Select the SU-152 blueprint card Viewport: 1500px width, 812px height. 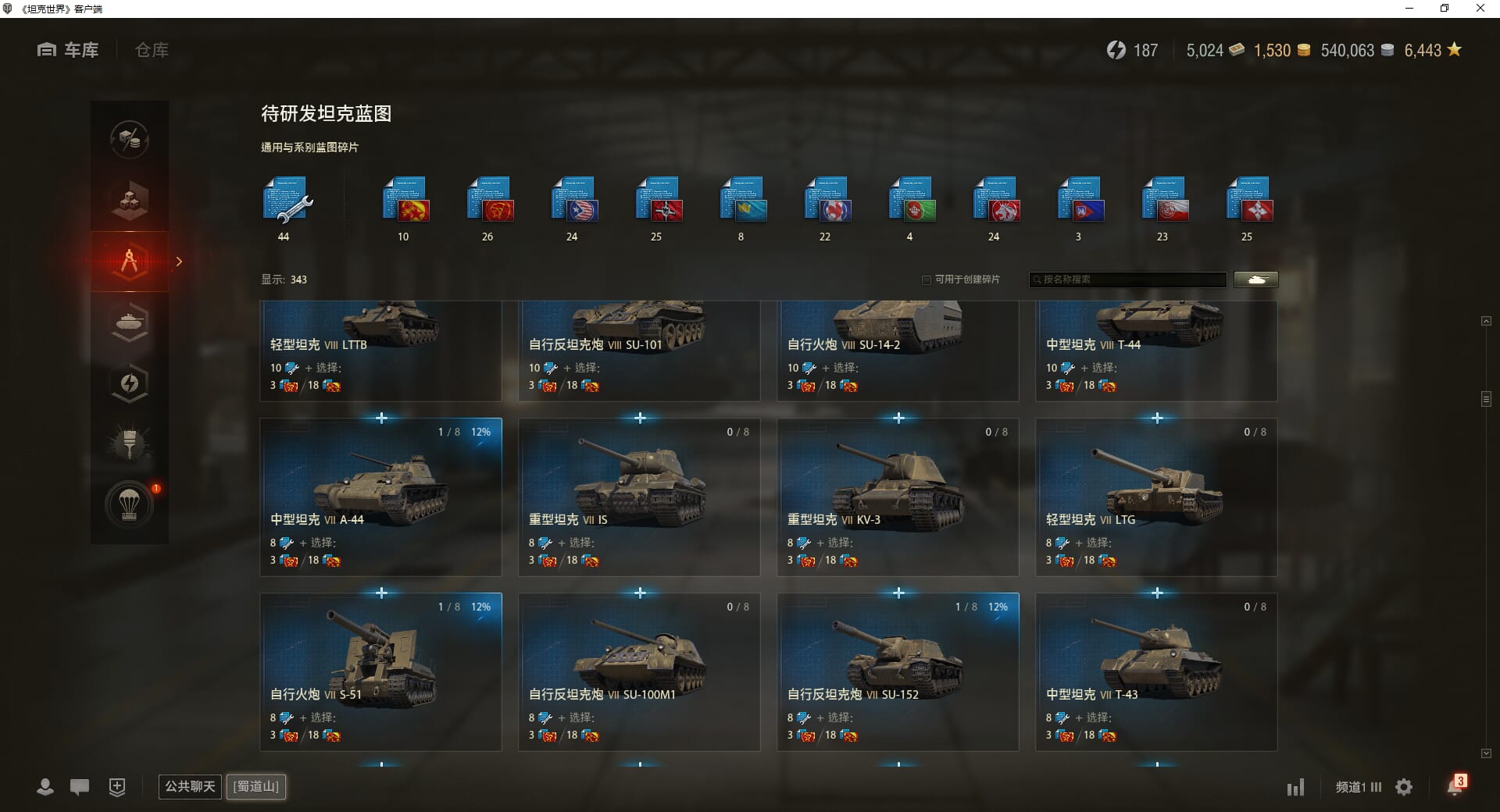[x=898, y=672]
